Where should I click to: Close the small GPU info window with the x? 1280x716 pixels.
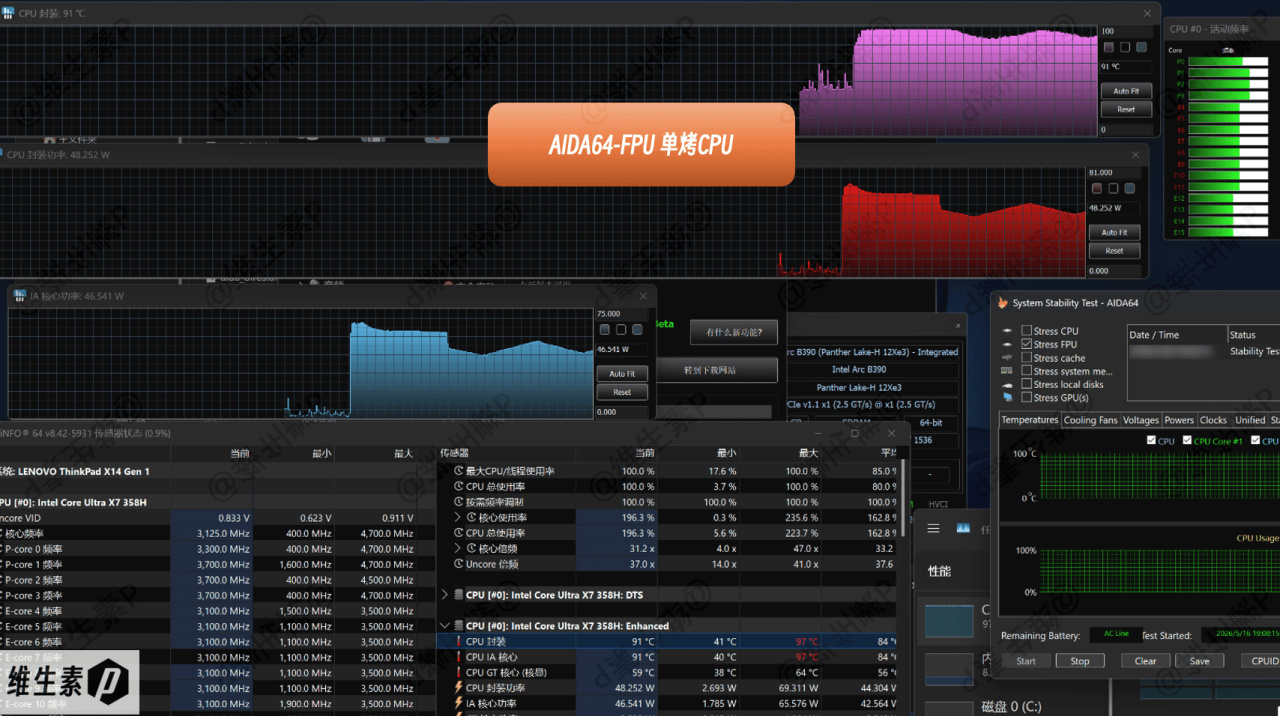pos(958,326)
